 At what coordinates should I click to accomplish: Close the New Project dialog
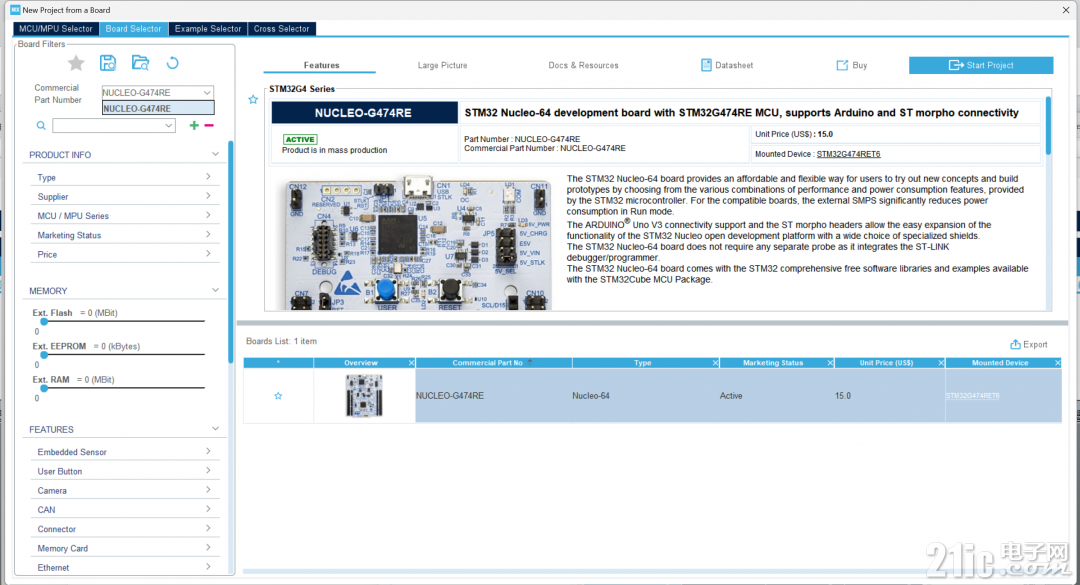point(1066,10)
